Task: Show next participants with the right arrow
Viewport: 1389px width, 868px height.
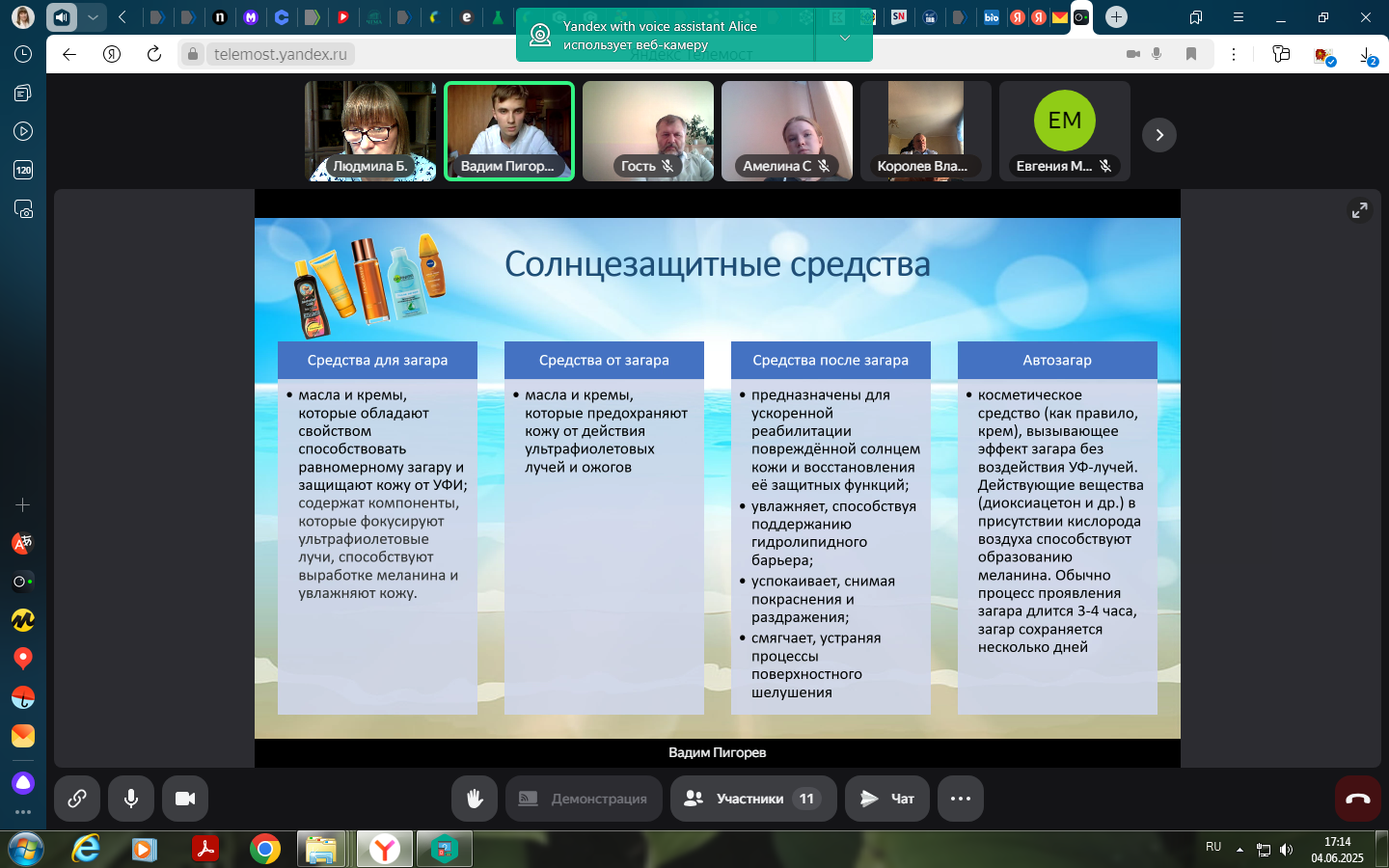Action: pos(1159,135)
